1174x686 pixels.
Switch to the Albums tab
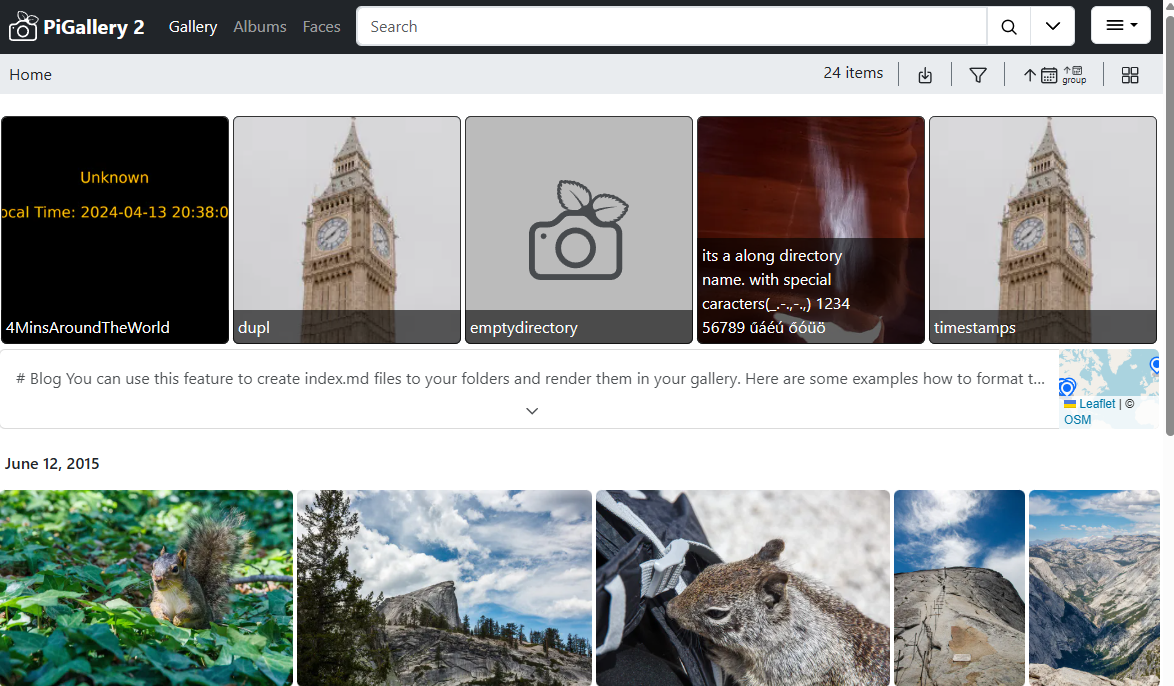click(260, 27)
